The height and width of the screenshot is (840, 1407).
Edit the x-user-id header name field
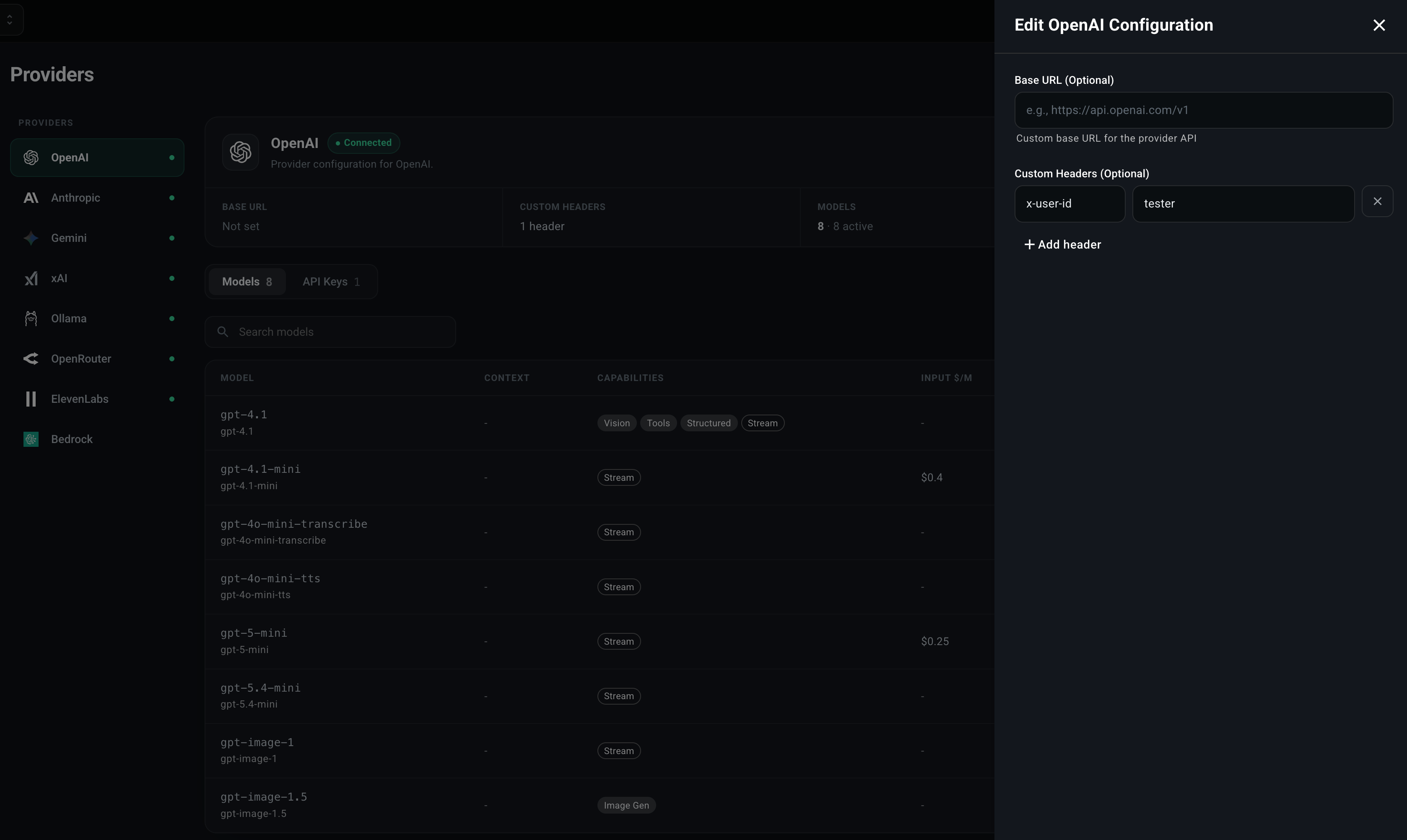tap(1070, 204)
